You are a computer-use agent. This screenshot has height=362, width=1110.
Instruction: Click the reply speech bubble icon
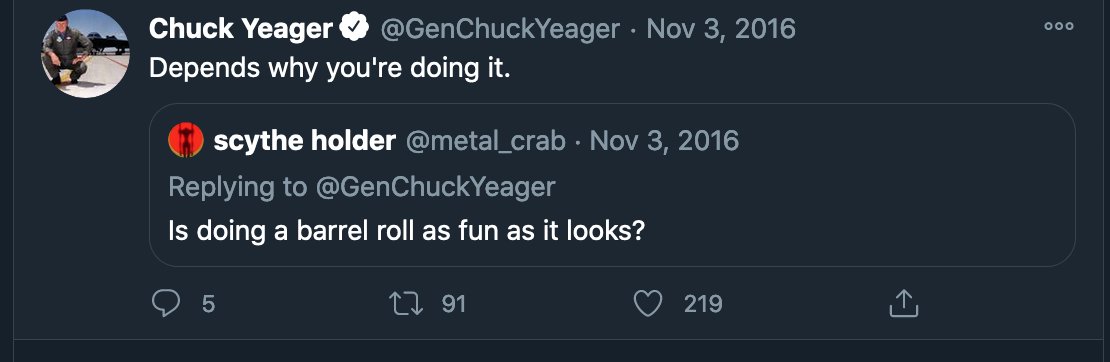coord(167,304)
